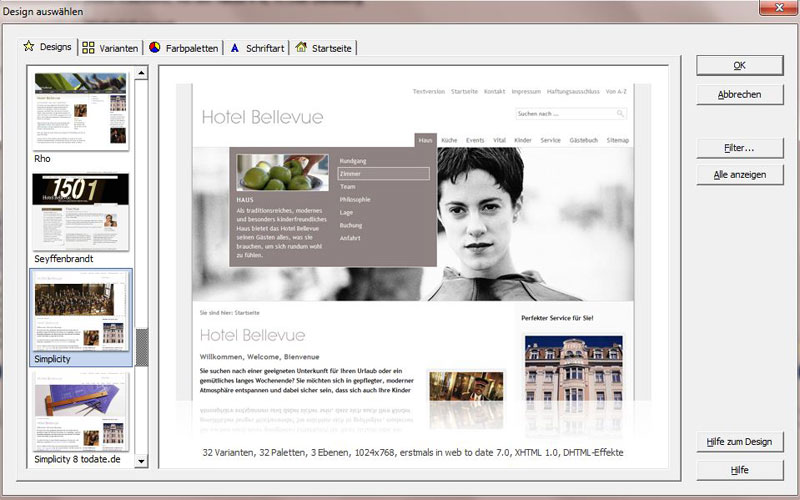Select the Seyffenbrandt design thumbnail
Image resolution: width=800 pixels, height=500 pixels.
click(80, 212)
